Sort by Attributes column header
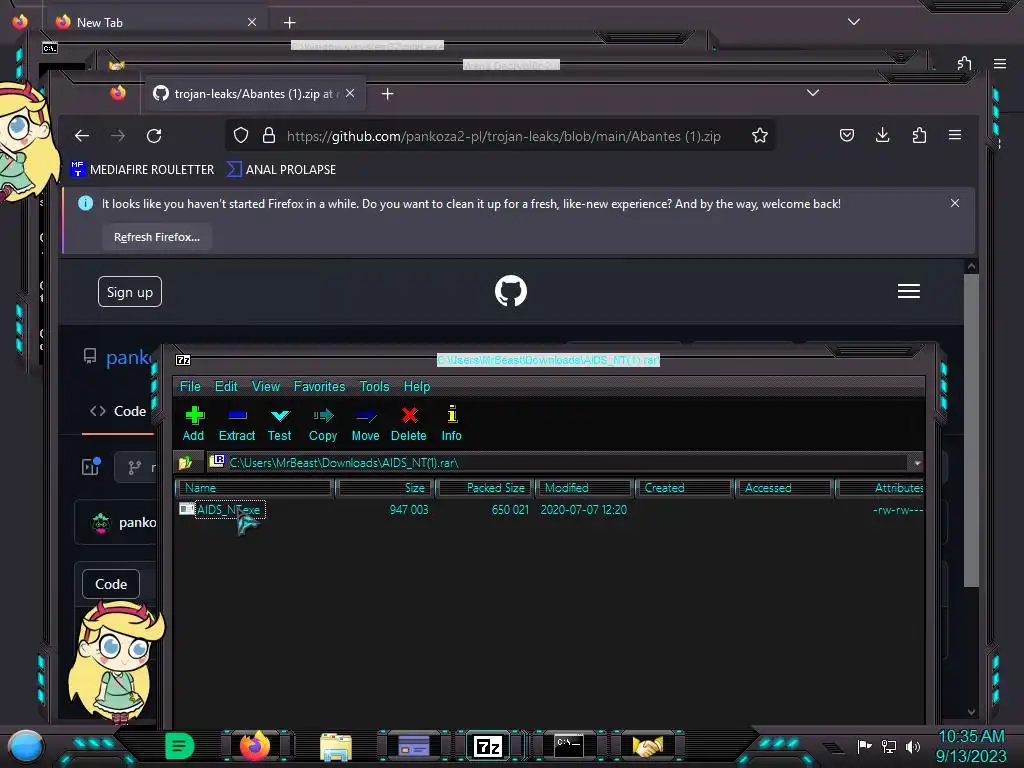Screen dimensions: 1024x768 881,488
